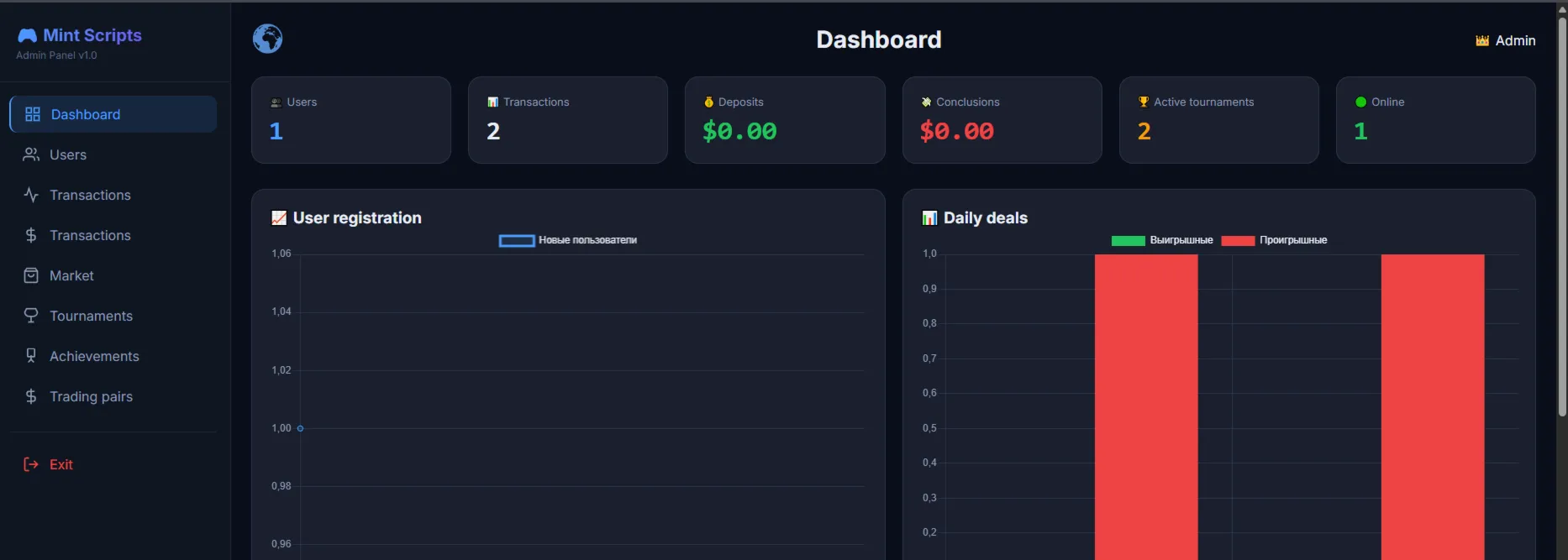Image resolution: width=1568 pixels, height=560 pixels.
Task: Click the User registration chart title
Action: [357, 218]
